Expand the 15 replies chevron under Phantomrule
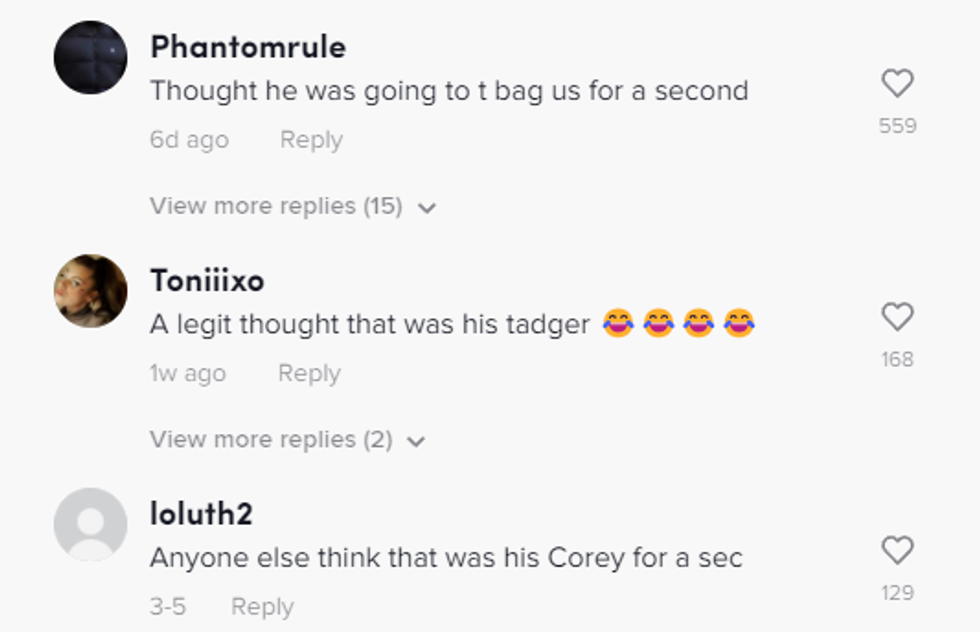This screenshot has height=632, width=980. pyautogui.click(x=427, y=208)
